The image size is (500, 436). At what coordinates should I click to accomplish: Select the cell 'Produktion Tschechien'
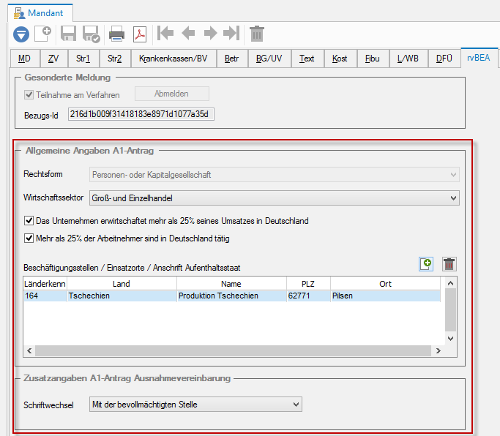click(x=231, y=296)
